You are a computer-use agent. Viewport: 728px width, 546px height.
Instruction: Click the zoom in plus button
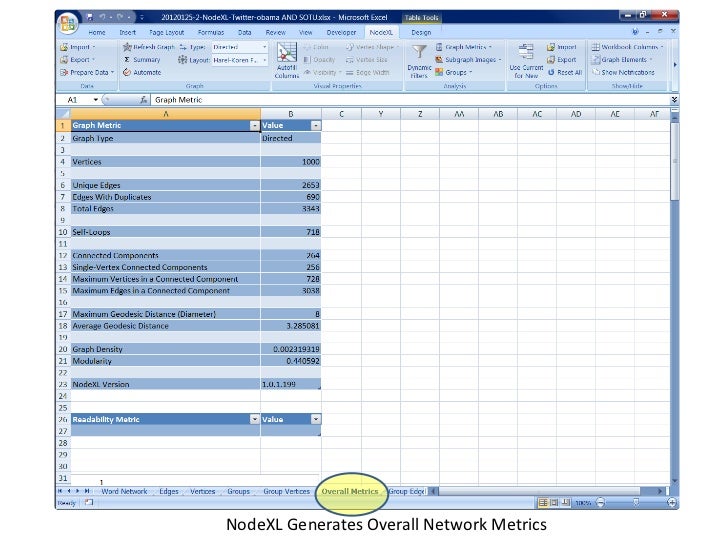click(x=671, y=502)
